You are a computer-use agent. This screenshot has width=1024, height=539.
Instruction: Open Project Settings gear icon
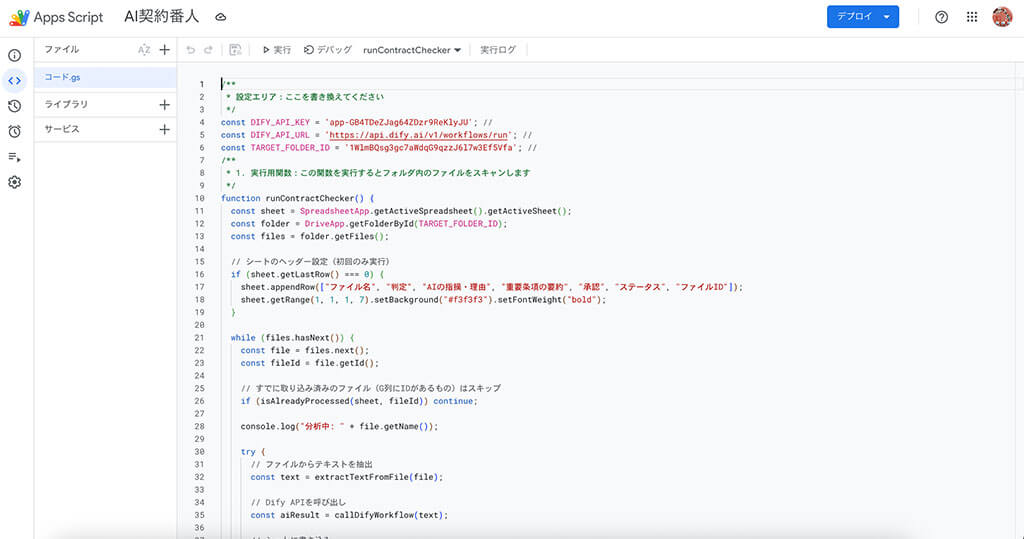[x=14, y=182]
